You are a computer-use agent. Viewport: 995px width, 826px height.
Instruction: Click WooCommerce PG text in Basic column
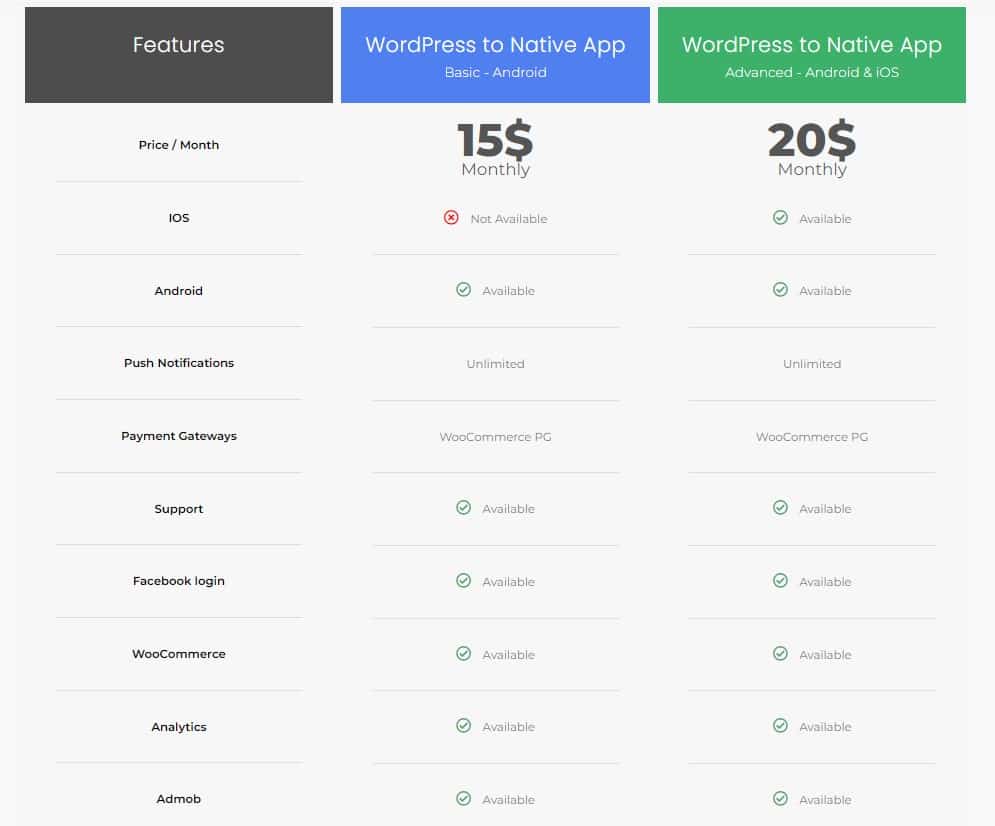[495, 437]
